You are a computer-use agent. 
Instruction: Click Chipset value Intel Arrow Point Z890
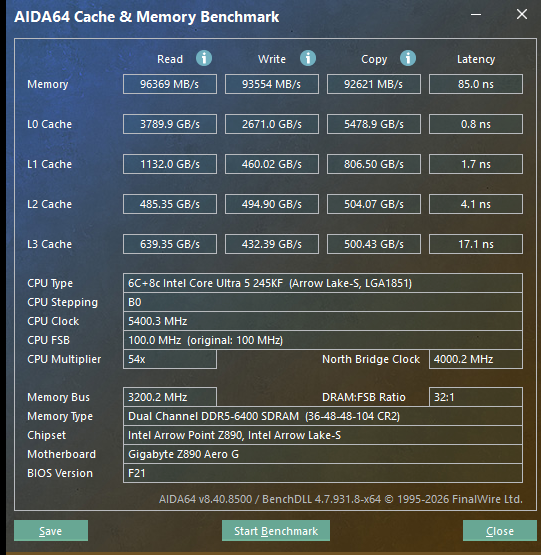click(323, 435)
